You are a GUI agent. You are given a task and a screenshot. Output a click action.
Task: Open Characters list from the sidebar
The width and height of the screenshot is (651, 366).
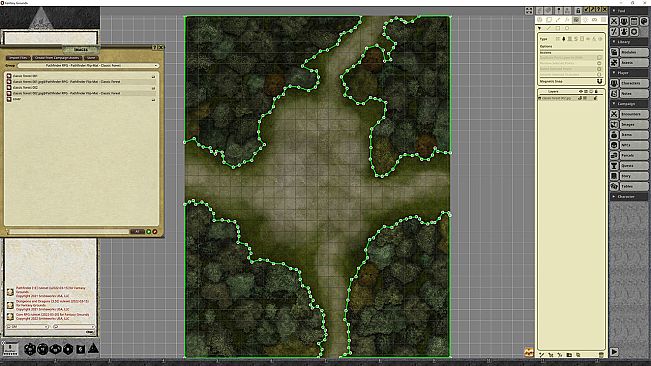(634, 83)
